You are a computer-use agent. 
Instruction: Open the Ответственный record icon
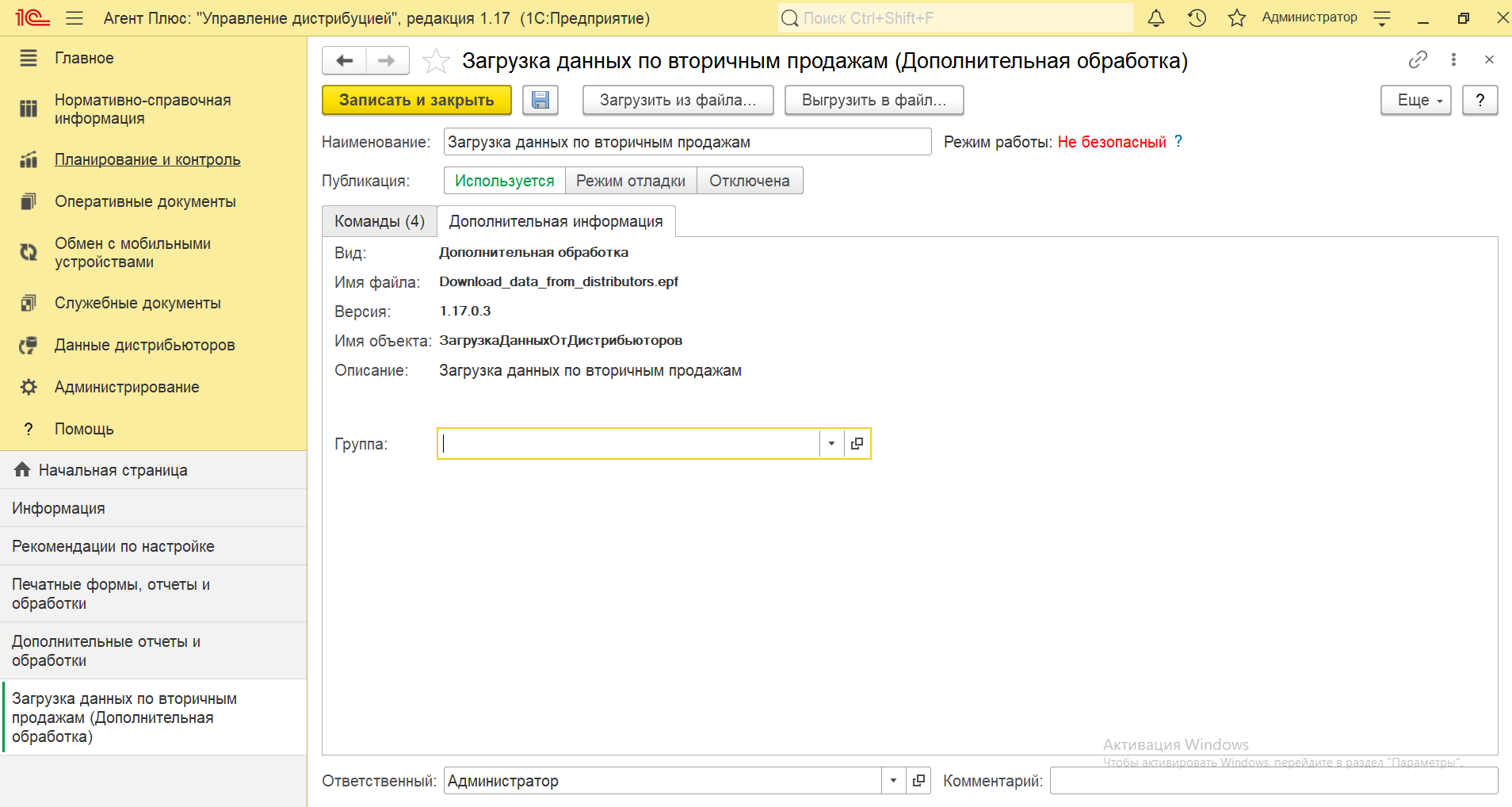(x=918, y=781)
